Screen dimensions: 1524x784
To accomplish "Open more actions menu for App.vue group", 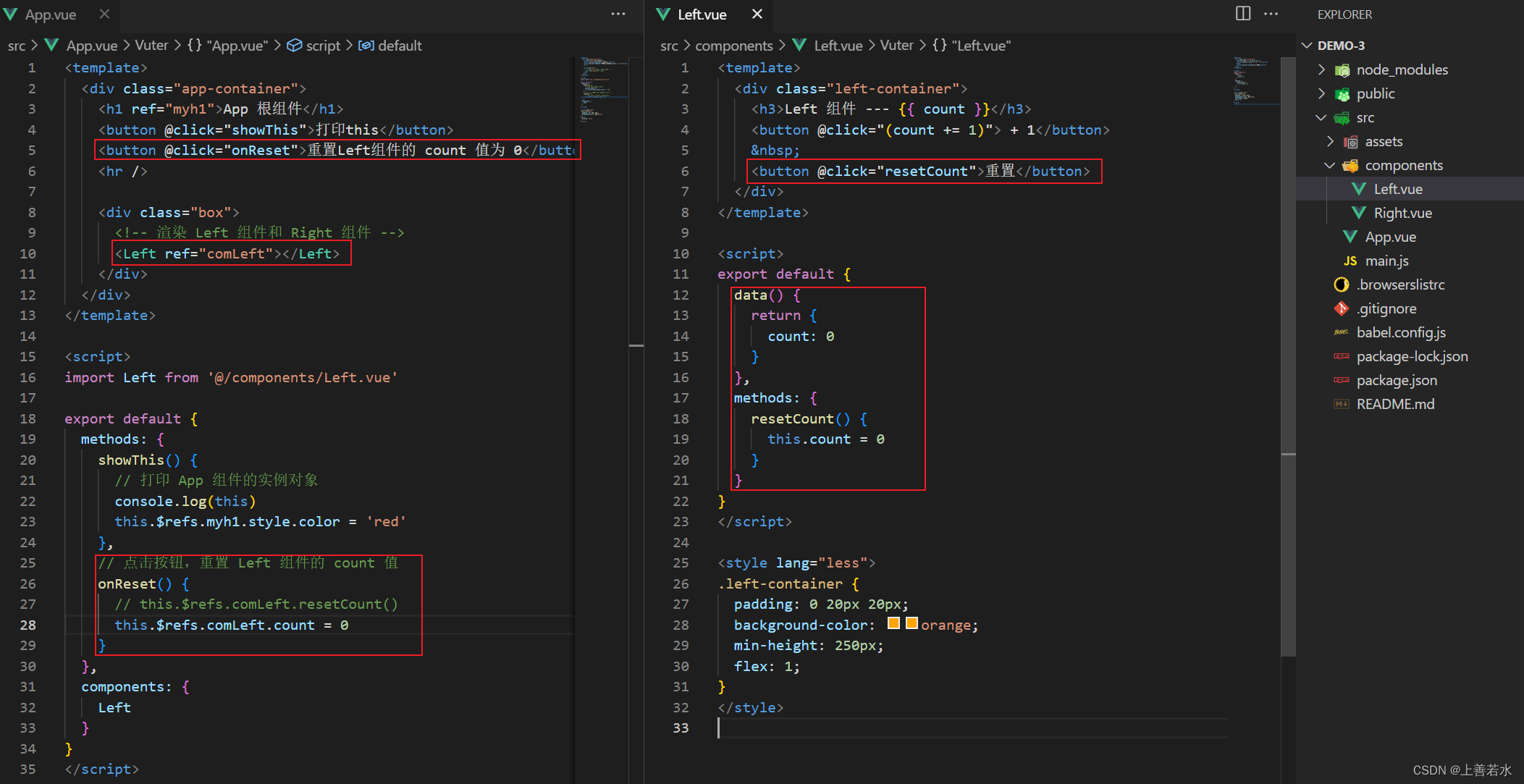I will tap(618, 14).
